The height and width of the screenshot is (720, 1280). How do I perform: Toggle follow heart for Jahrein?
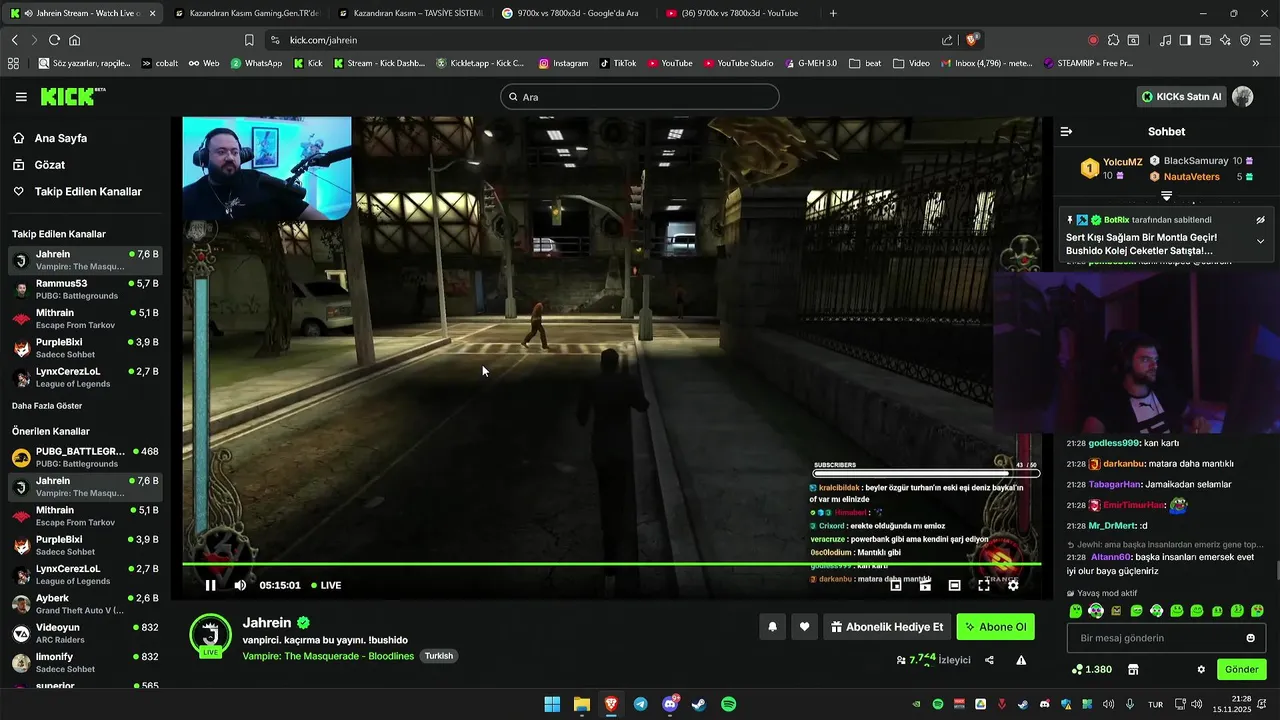[805, 627]
